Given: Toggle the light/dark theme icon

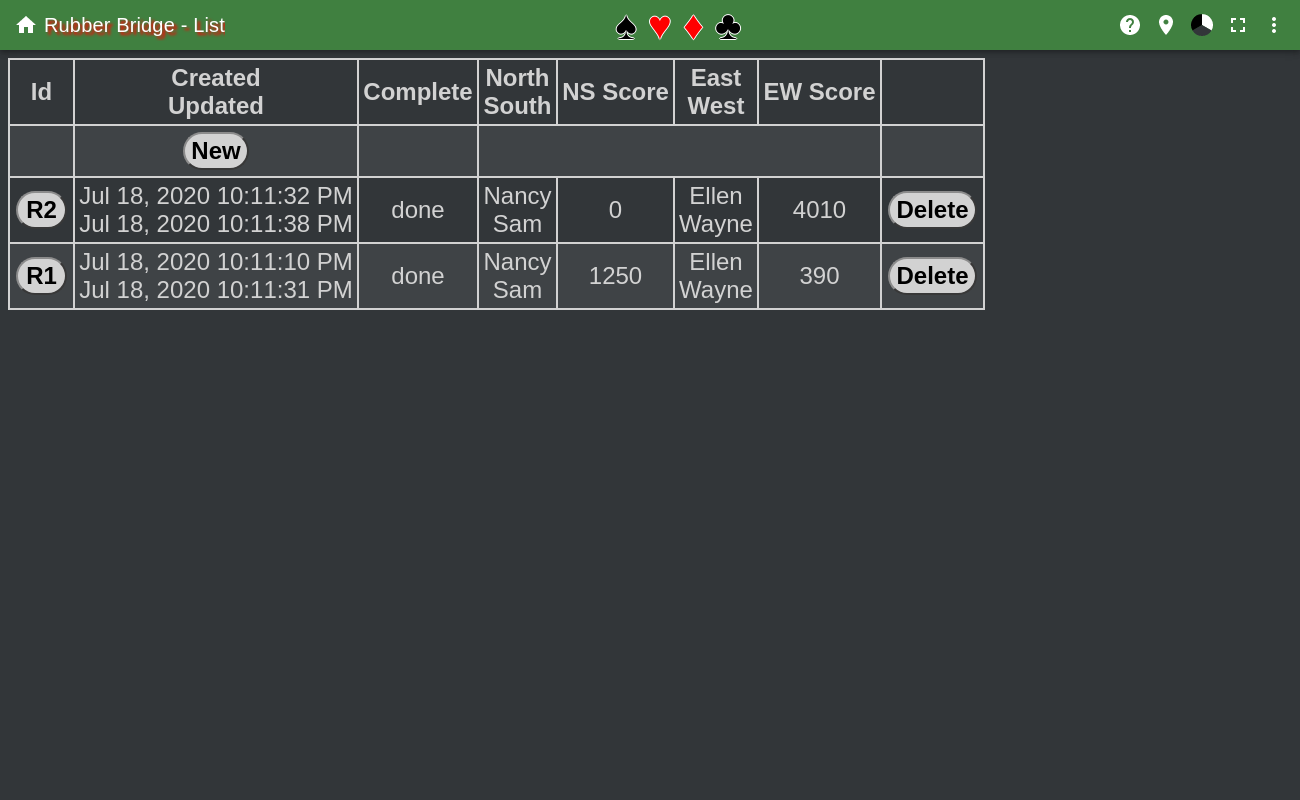Looking at the screenshot, I should [1202, 25].
